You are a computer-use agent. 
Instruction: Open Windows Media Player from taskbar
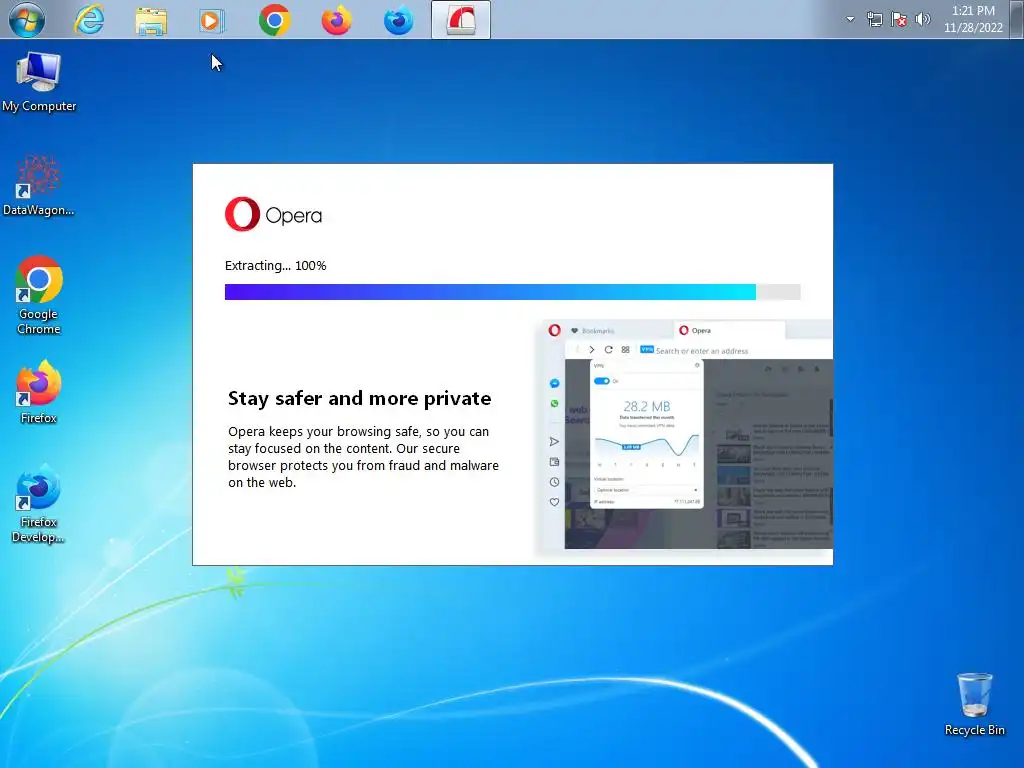(212, 20)
